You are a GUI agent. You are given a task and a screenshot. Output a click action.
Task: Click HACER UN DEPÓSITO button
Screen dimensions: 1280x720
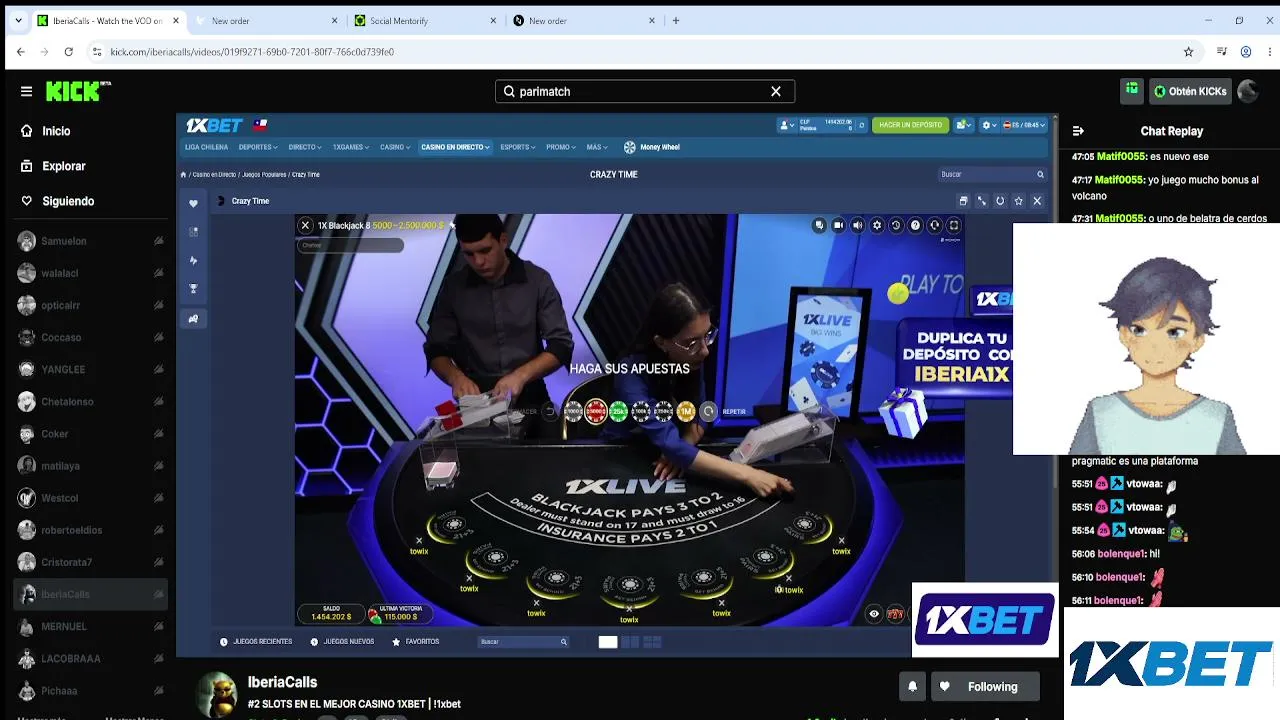910,125
